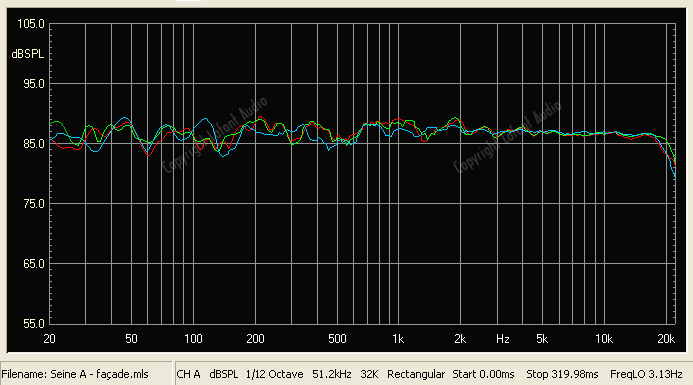The width and height of the screenshot is (693, 385).
Task: Click the 32K FFT size field
Action: pyautogui.click(x=369, y=374)
